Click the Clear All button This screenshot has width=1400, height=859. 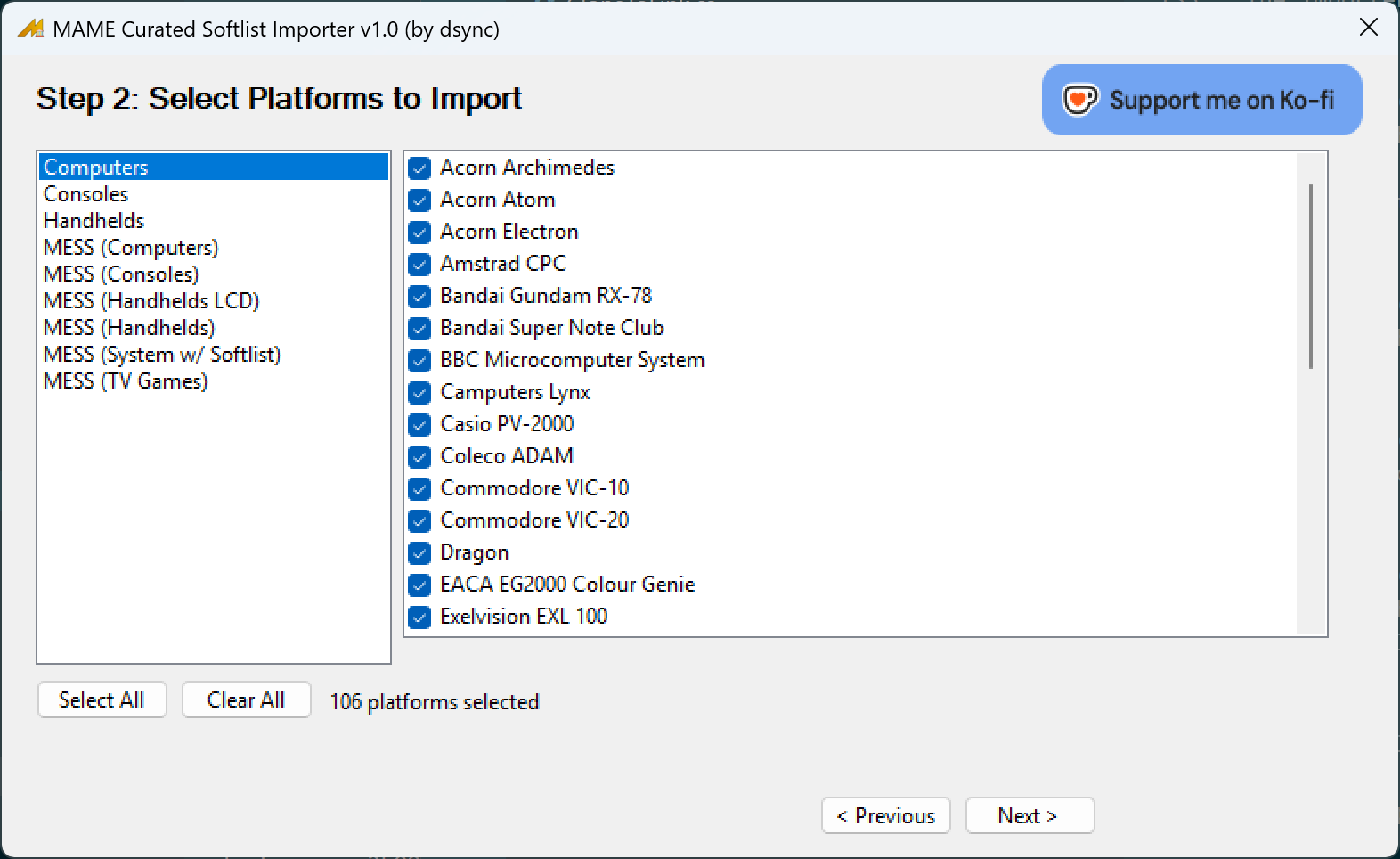pos(246,699)
